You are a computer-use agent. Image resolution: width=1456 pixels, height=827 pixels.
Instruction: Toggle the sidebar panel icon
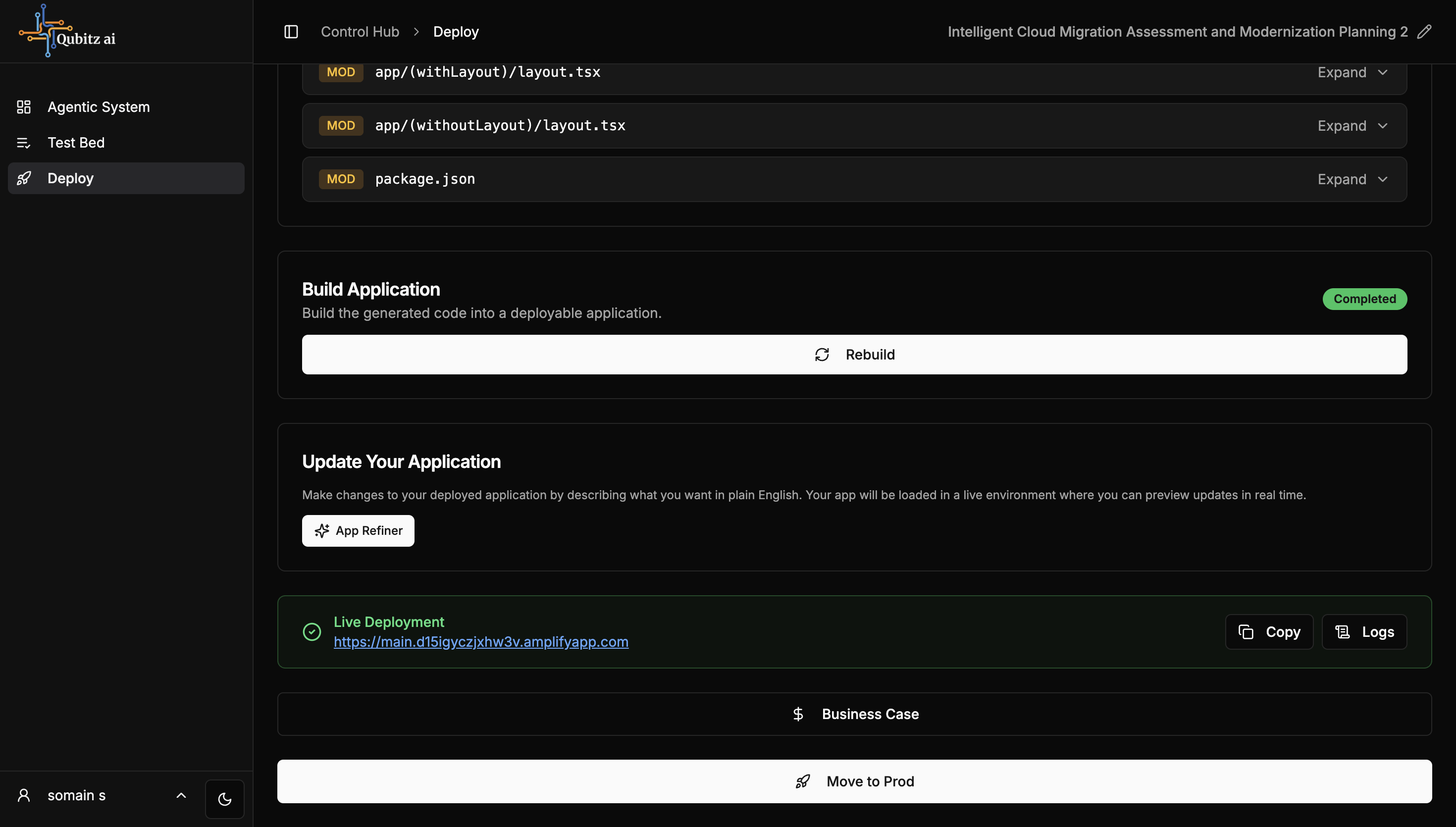(x=291, y=32)
